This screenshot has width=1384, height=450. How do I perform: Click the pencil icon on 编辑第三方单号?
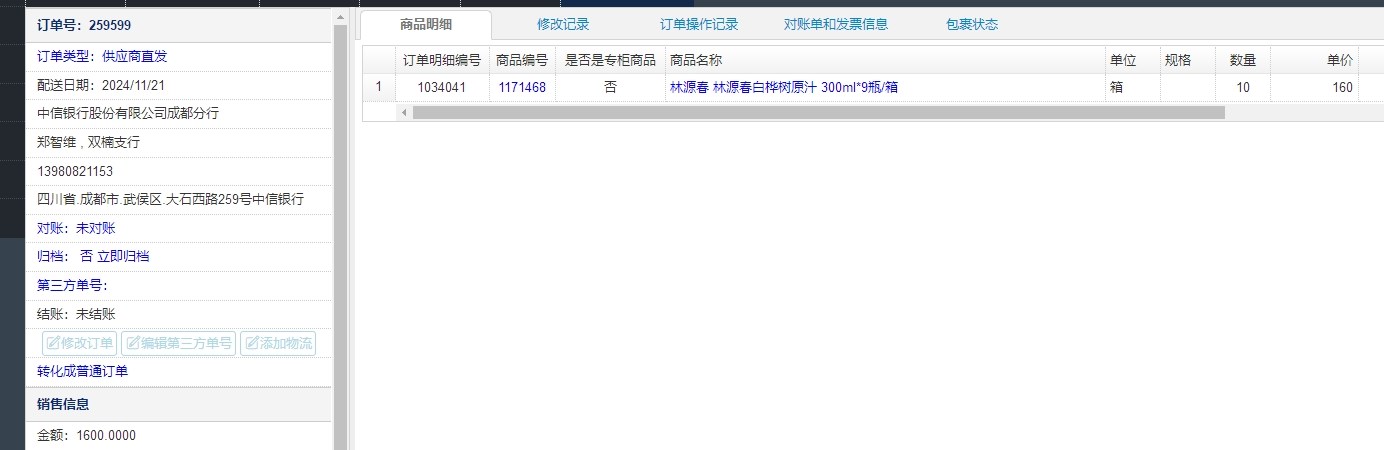click(133, 343)
